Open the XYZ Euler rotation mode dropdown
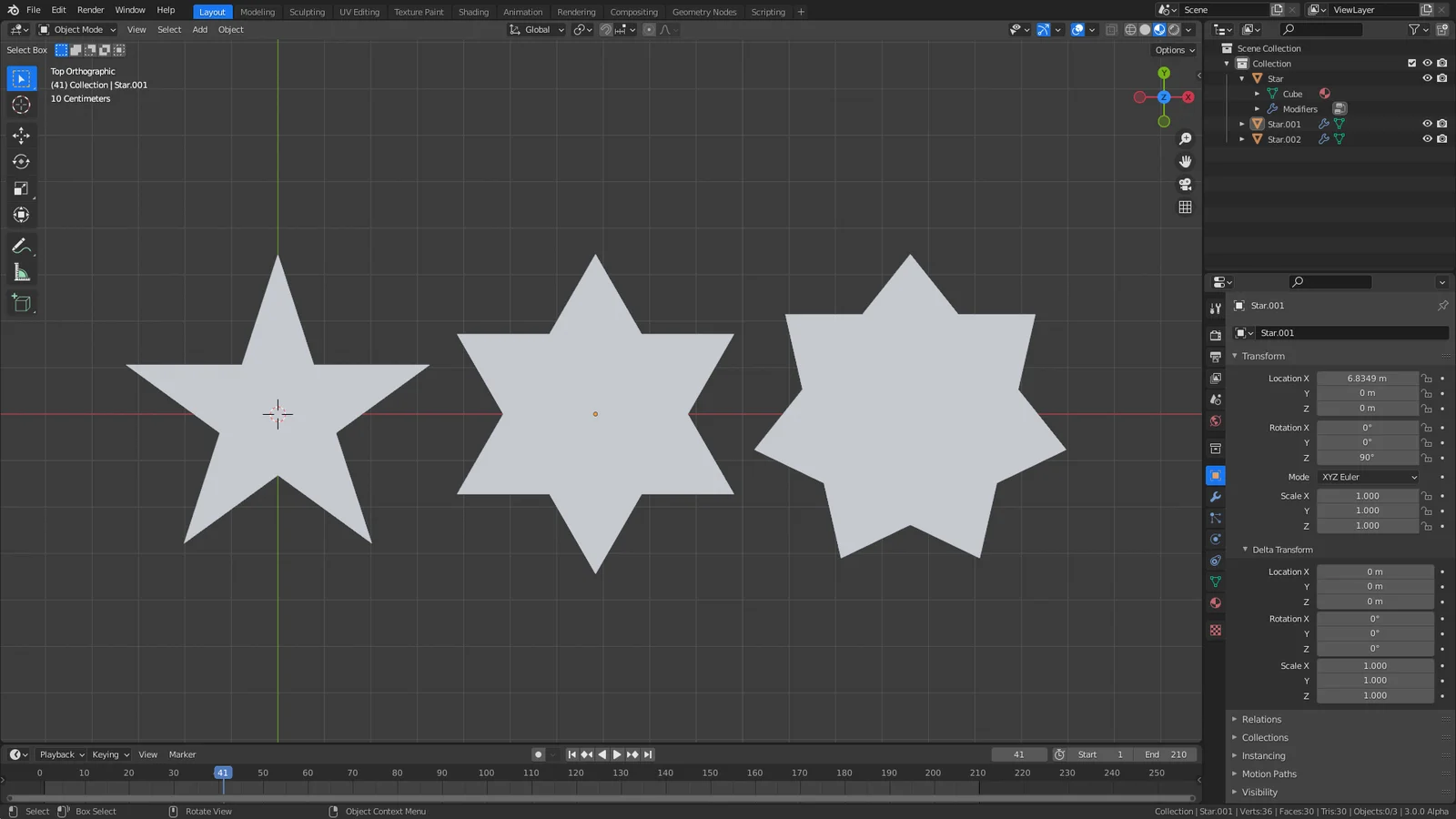The width and height of the screenshot is (1456, 819). (x=1369, y=477)
